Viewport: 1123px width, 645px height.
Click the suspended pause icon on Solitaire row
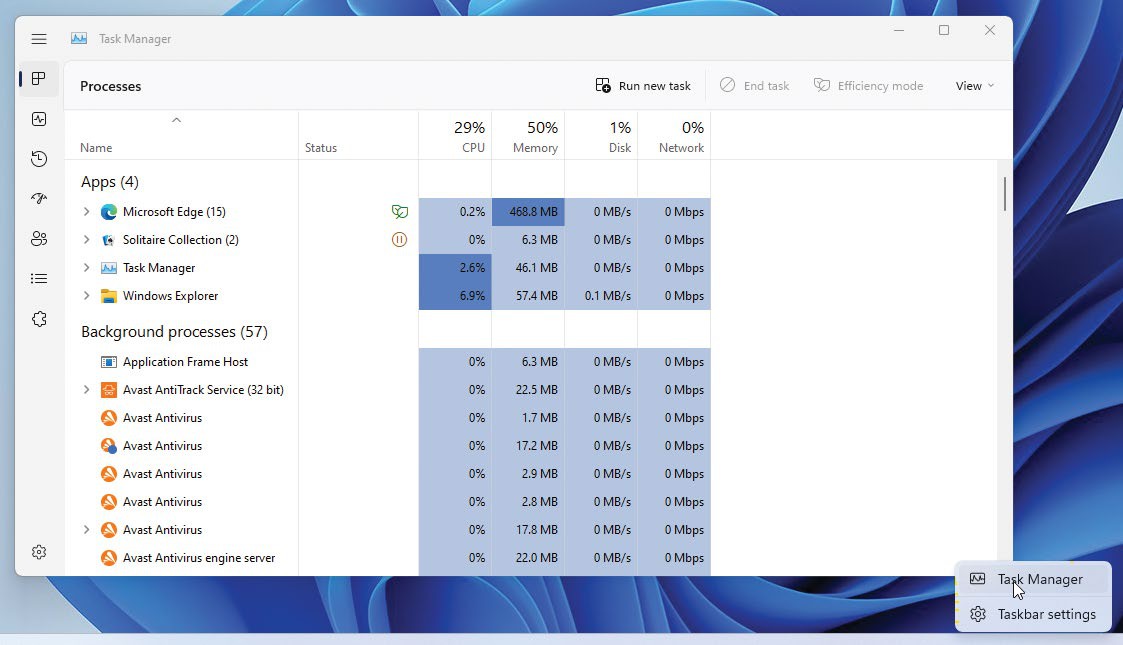point(400,240)
